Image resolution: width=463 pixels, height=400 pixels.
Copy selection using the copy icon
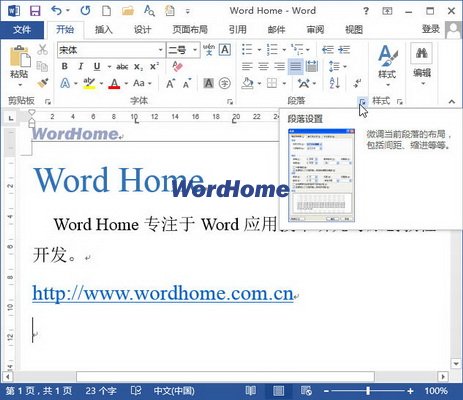[42, 66]
